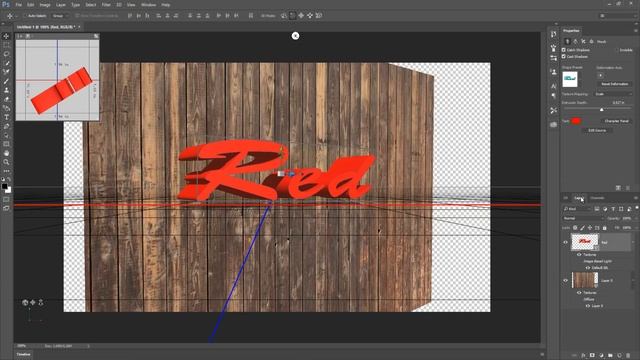Image resolution: width=640 pixels, height=360 pixels.
Task: Click the Lock all padlock icon
Action: coord(604,228)
